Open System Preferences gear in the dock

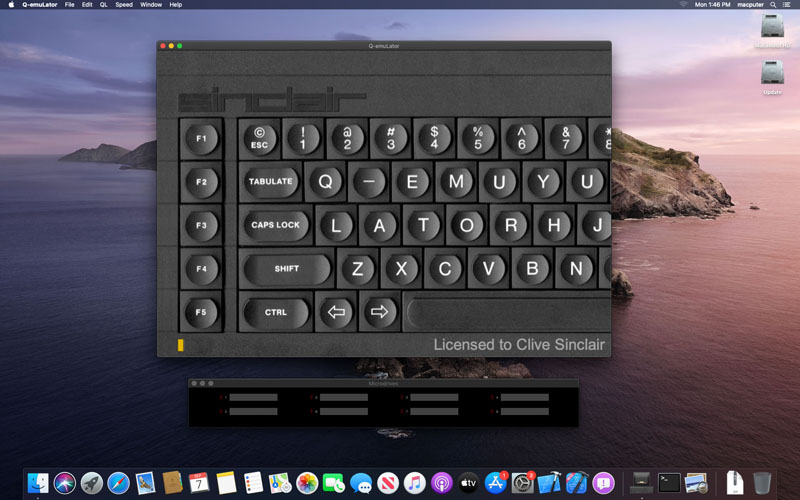[x=522, y=483]
